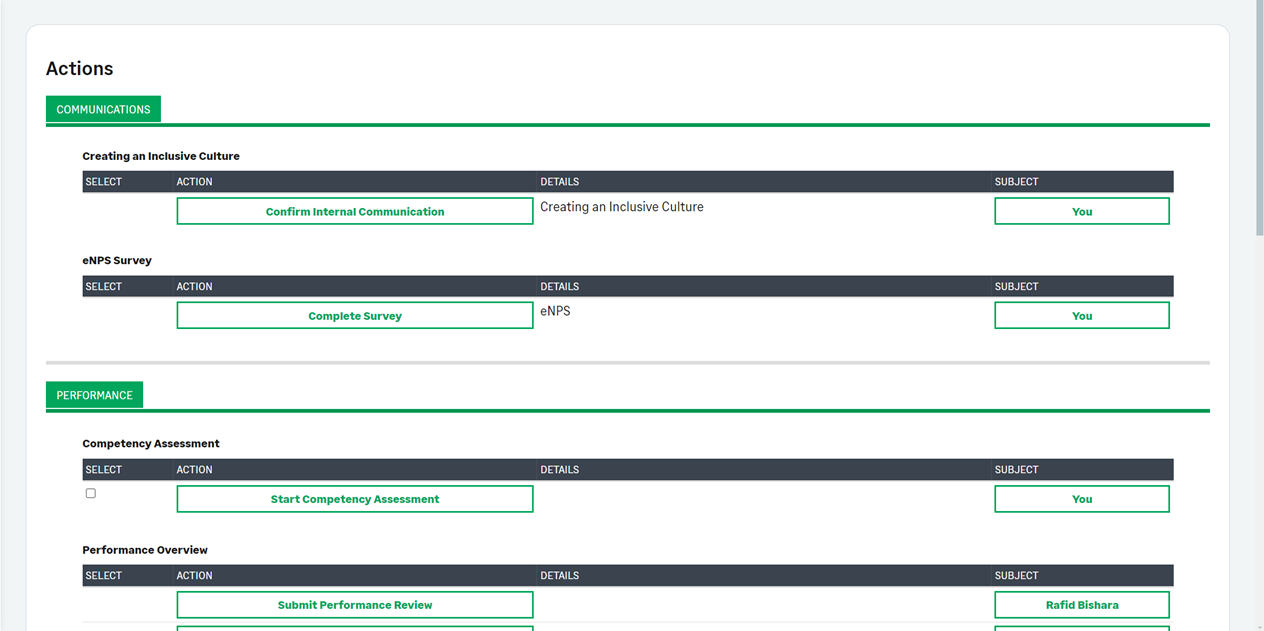This screenshot has height=631, width=1264.
Task: Click the eNPS details text
Action: pos(555,311)
